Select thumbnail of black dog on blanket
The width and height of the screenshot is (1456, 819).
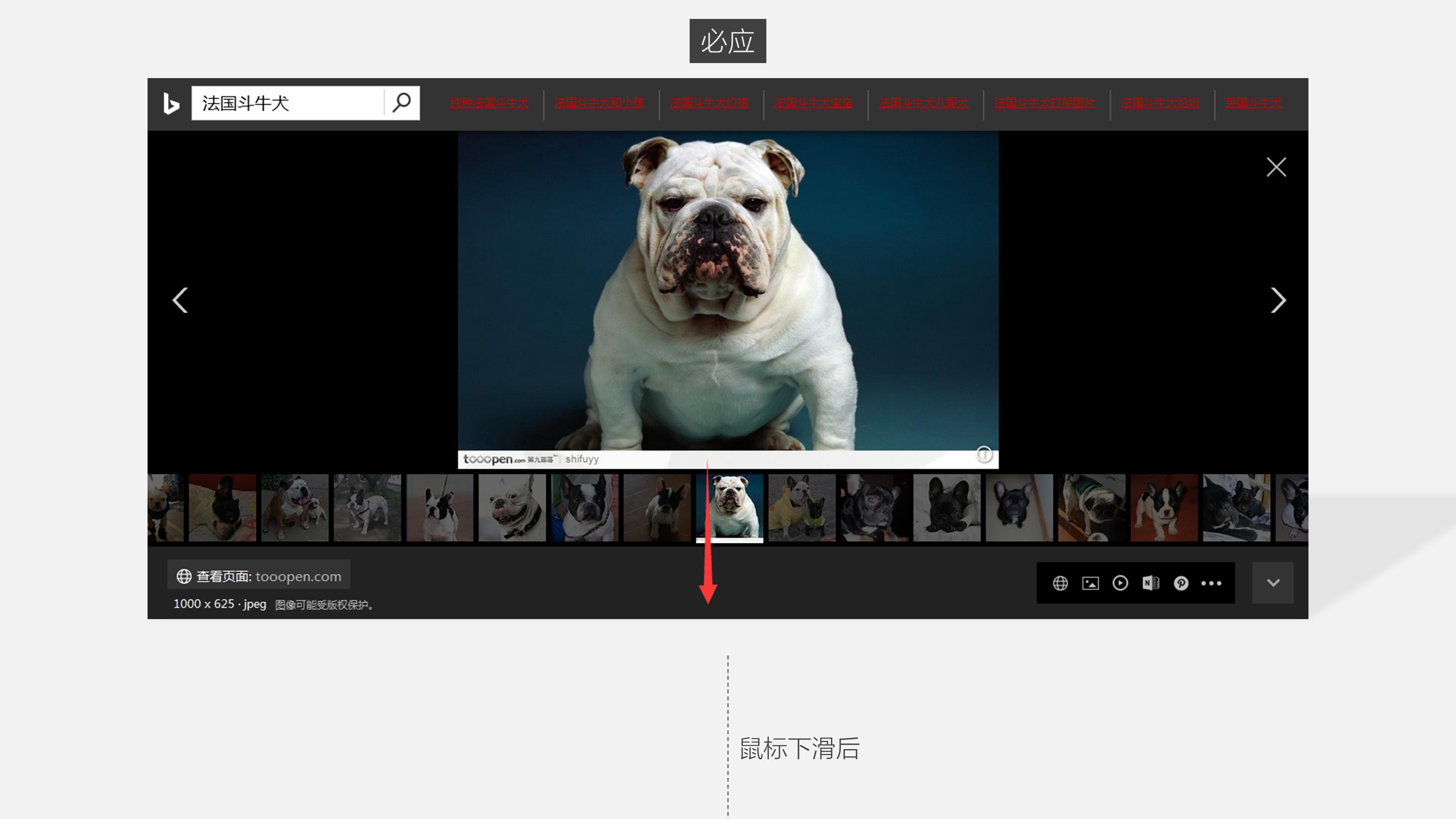222,508
